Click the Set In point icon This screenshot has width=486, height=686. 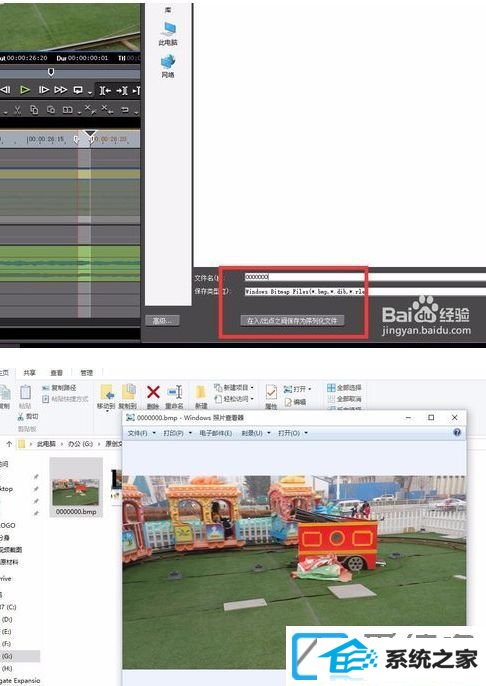point(105,90)
